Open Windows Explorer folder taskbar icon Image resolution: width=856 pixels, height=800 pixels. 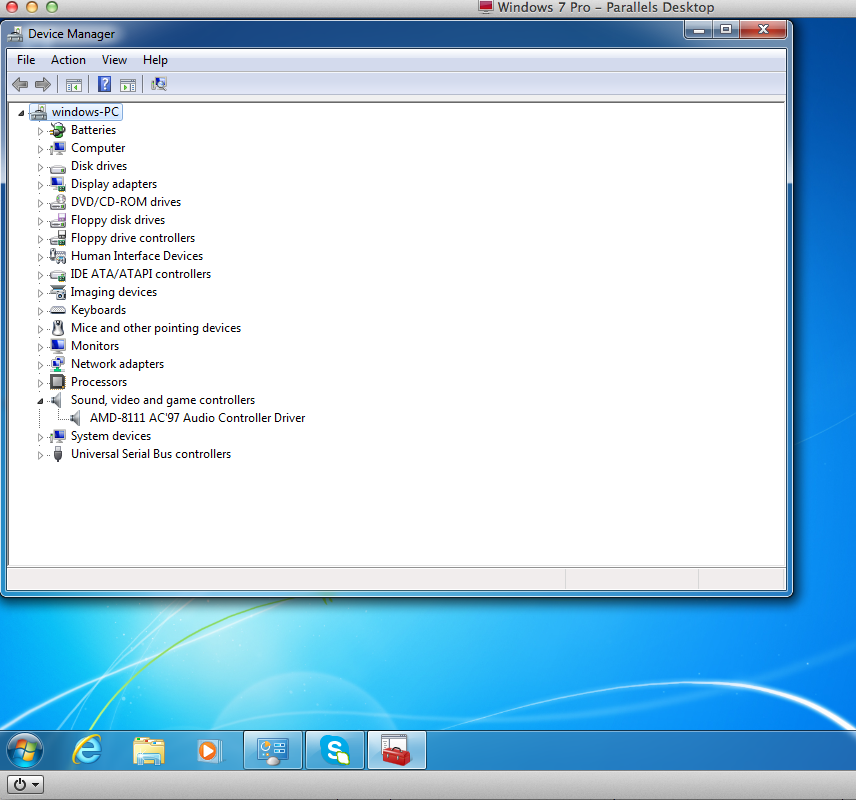[x=148, y=751]
